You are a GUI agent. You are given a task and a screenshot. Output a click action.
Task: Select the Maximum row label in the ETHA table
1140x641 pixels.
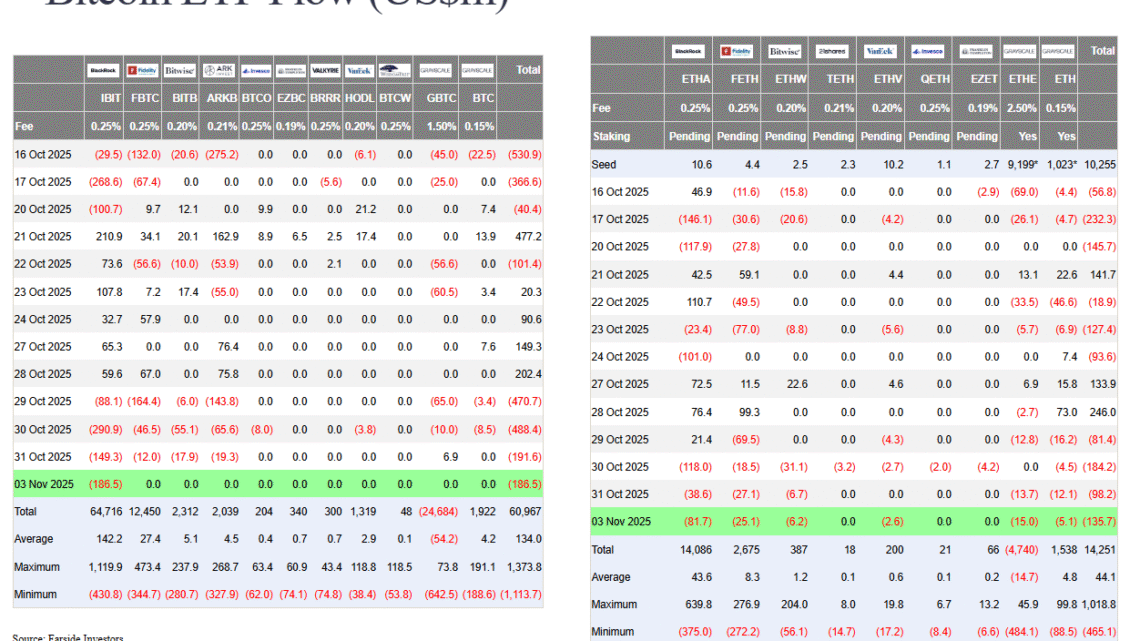tap(615, 604)
